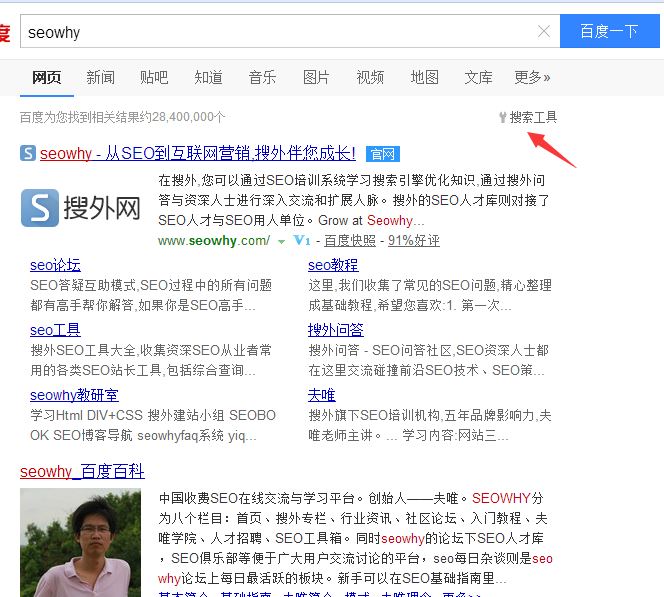Image resolution: width=664 pixels, height=597 pixels.
Task: Switch to the 新闻 tab
Action: 100,77
